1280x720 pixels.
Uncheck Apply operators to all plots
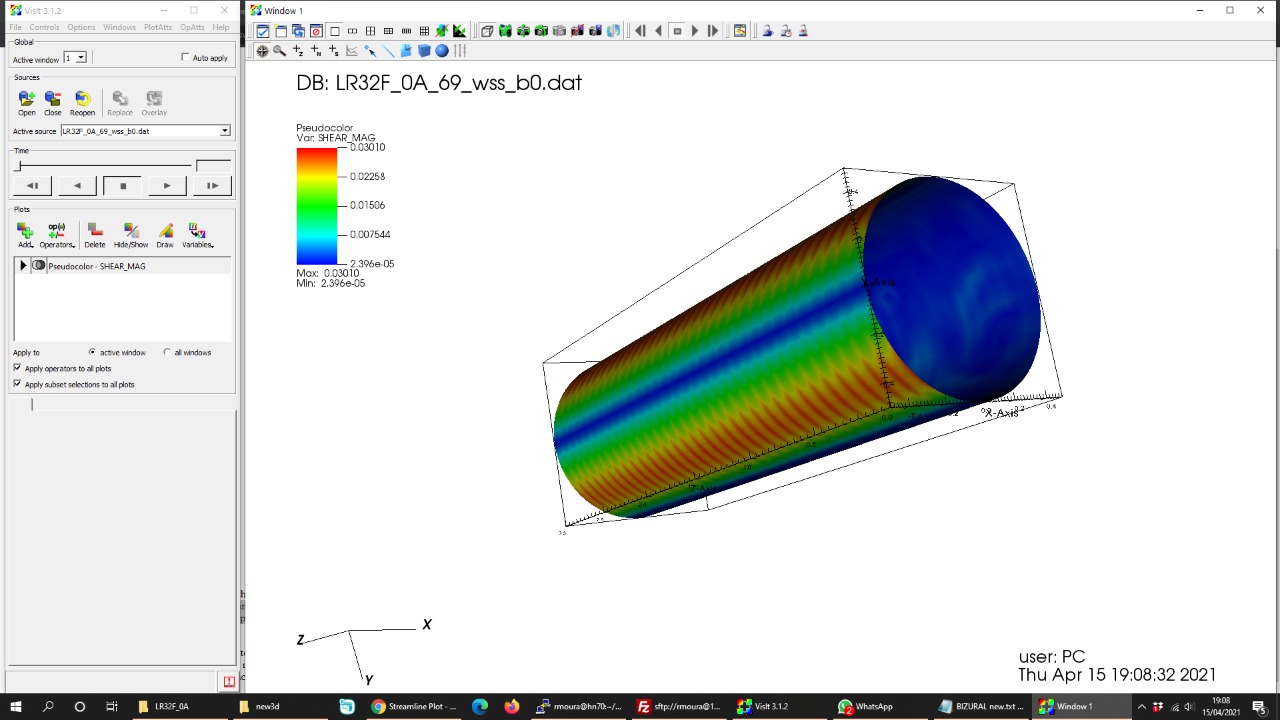(x=17, y=368)
